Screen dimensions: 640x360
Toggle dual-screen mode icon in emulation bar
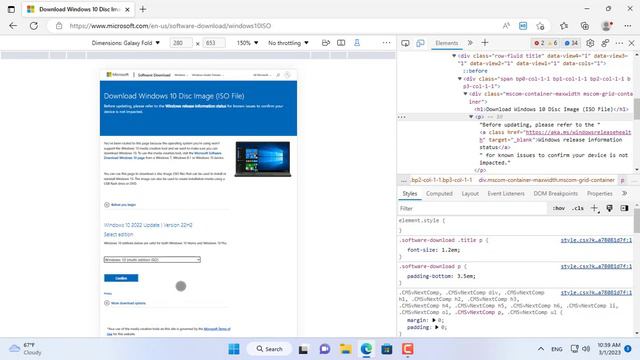[341, 43]
